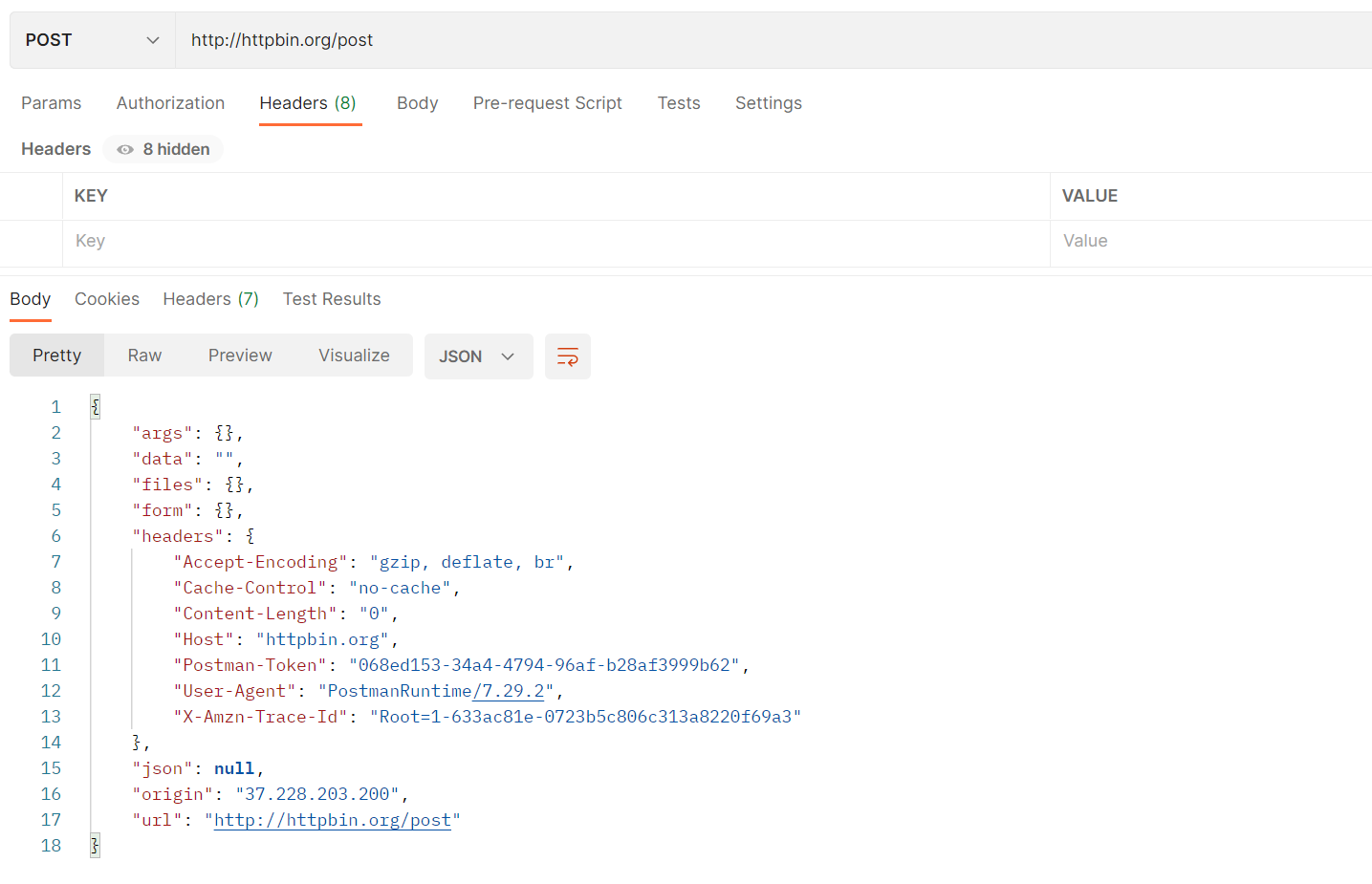Click the "Postman-Token" key text
This screenshot has height=884, width=1372.
[250, 665]
